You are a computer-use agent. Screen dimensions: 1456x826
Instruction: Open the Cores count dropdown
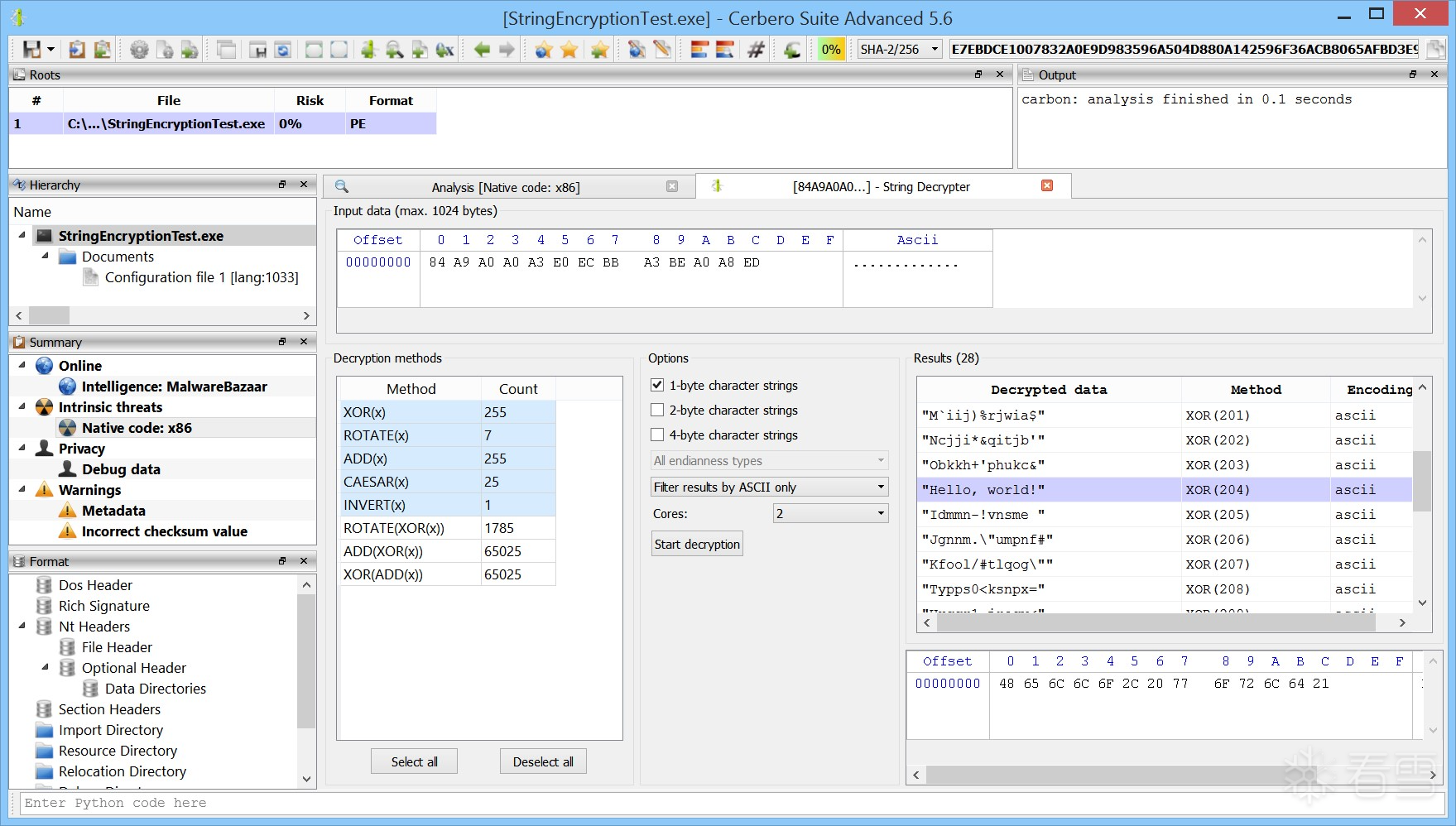[x=830, y=514]
